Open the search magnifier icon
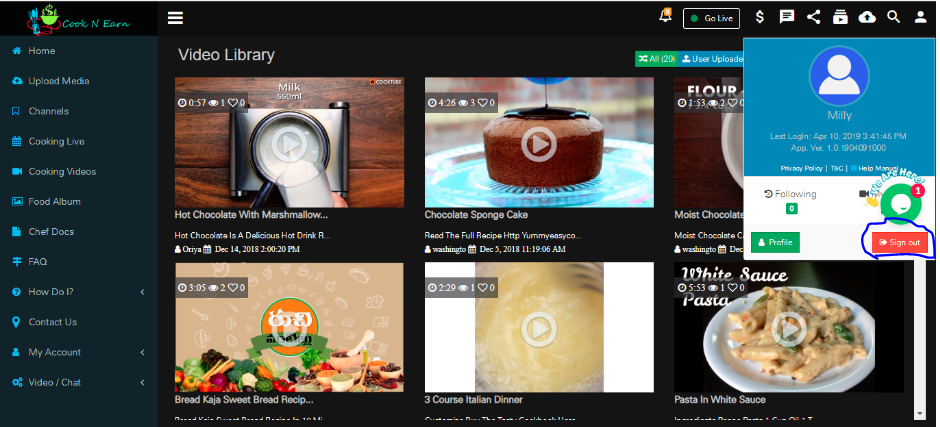Viewport: 940px width, 427px height. pyautogui.click(x=893, y=17)
